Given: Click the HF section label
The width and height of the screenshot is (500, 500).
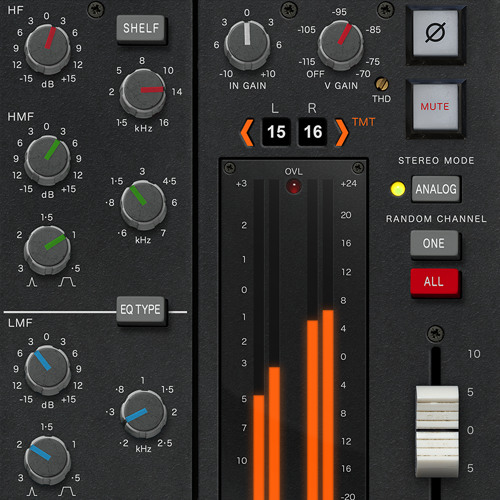Looking at the screenshot, I should (x=15, y=10).
